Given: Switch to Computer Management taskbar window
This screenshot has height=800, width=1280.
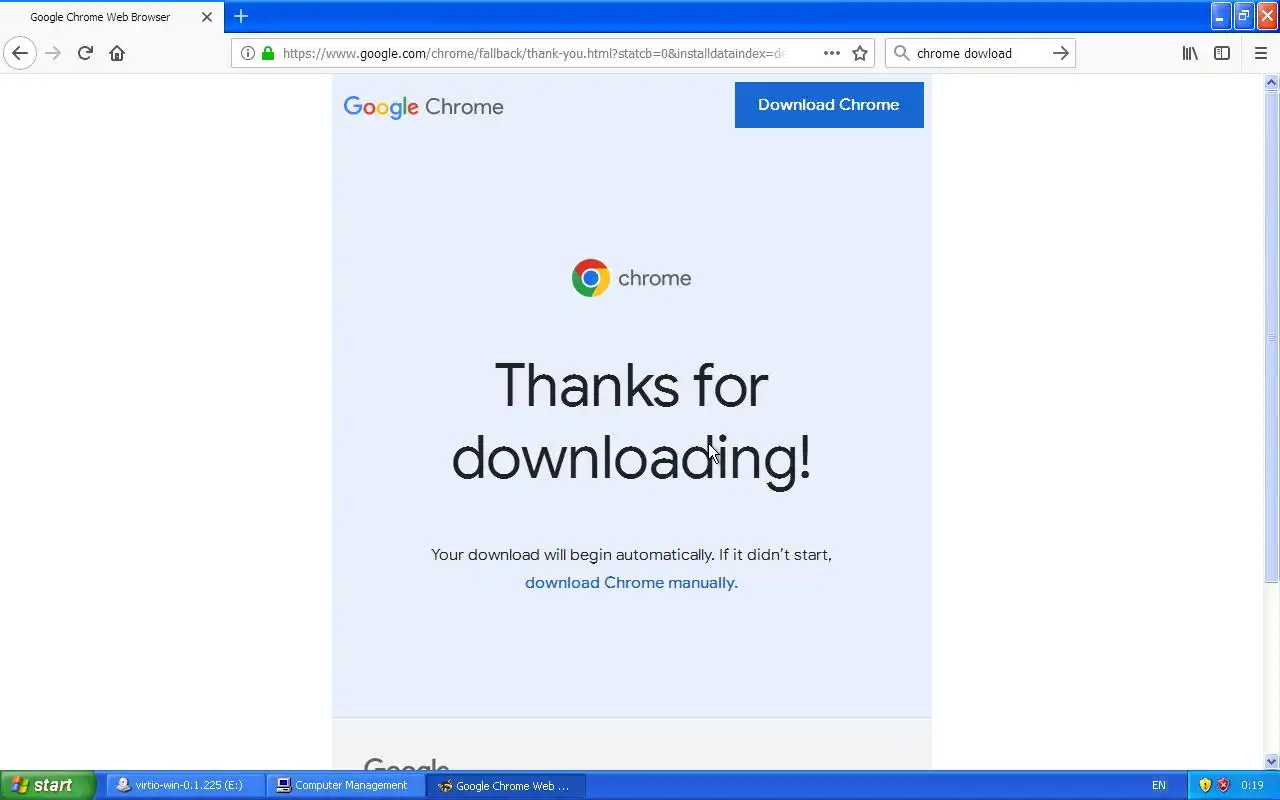Looking at the screenshot, I should [x=346, y=785].
